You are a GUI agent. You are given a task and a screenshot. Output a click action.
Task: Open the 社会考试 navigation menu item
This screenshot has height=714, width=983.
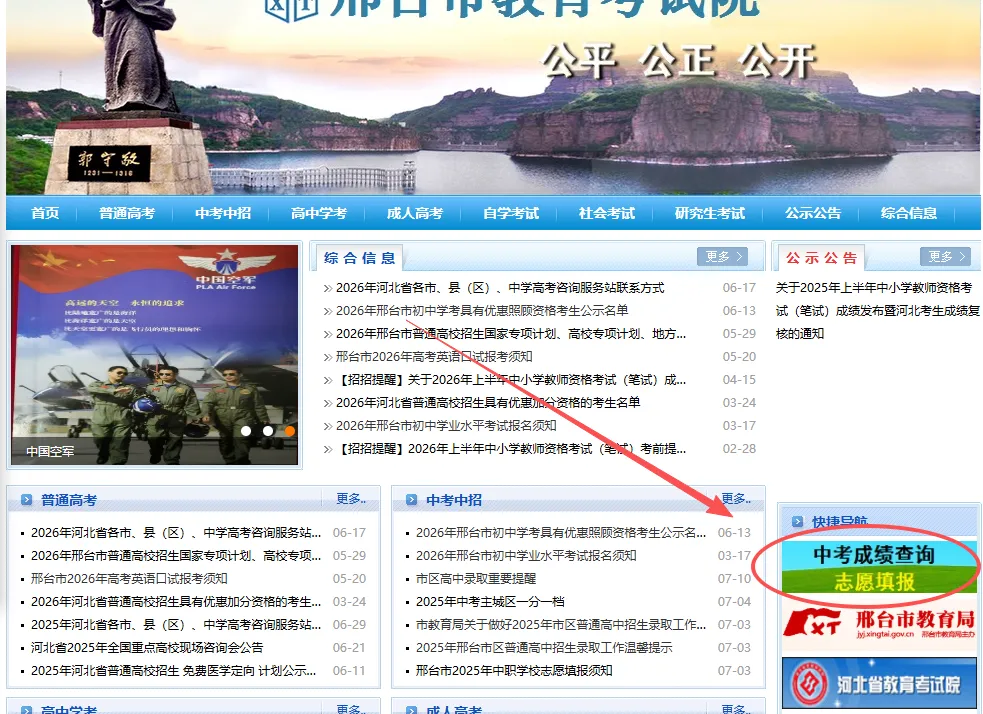[607, 213]
